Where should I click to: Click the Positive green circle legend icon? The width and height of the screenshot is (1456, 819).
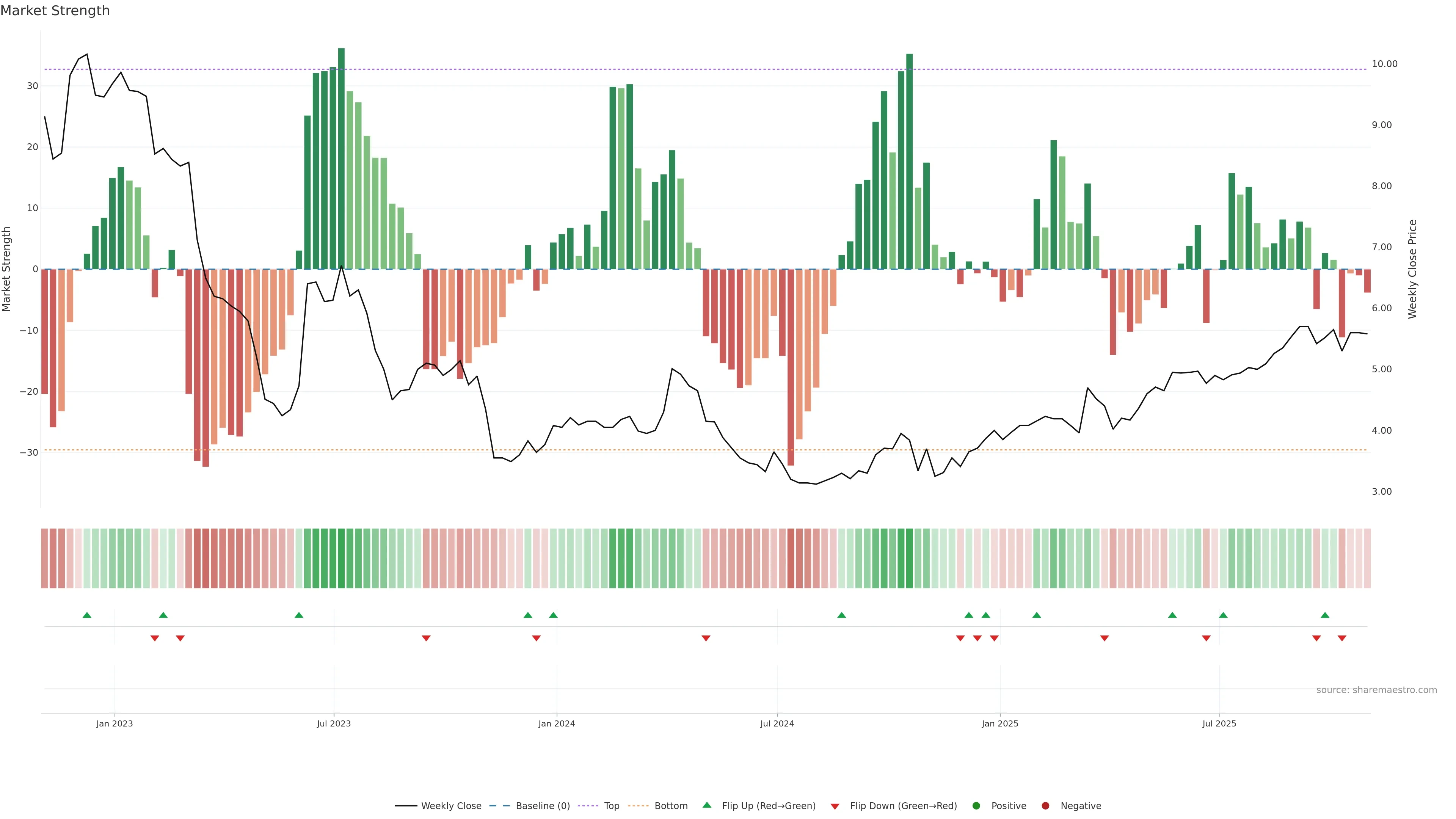[x=976, y=805]
